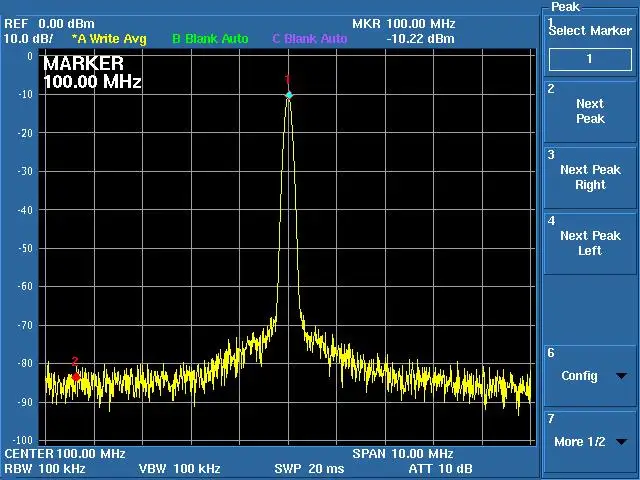Open the Config submenu arrow
Image resolution: width=640 pixels, height=480 pixels.
[621, 376]
